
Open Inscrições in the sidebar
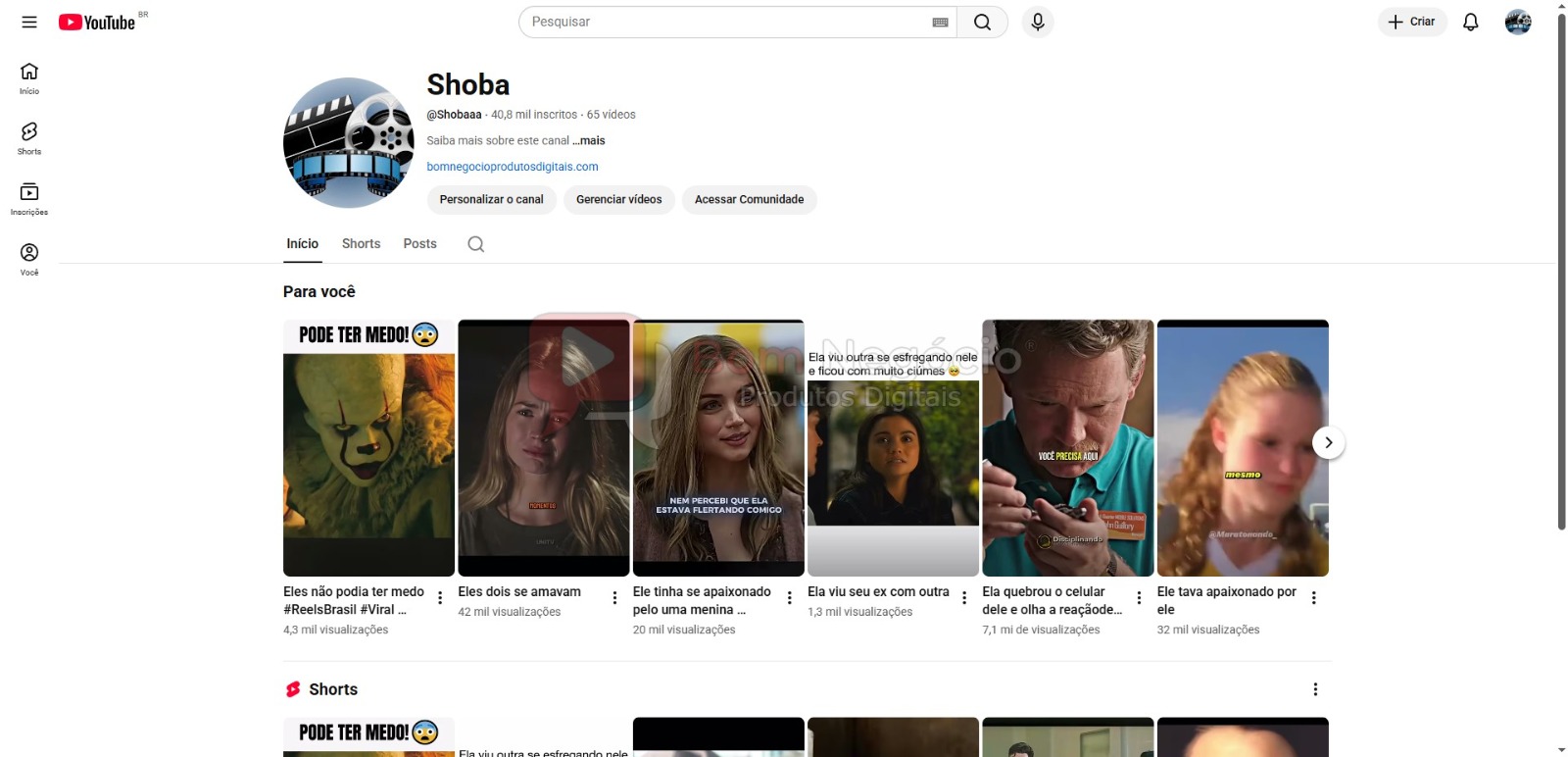pyautogui.click(x=29, y=198)
